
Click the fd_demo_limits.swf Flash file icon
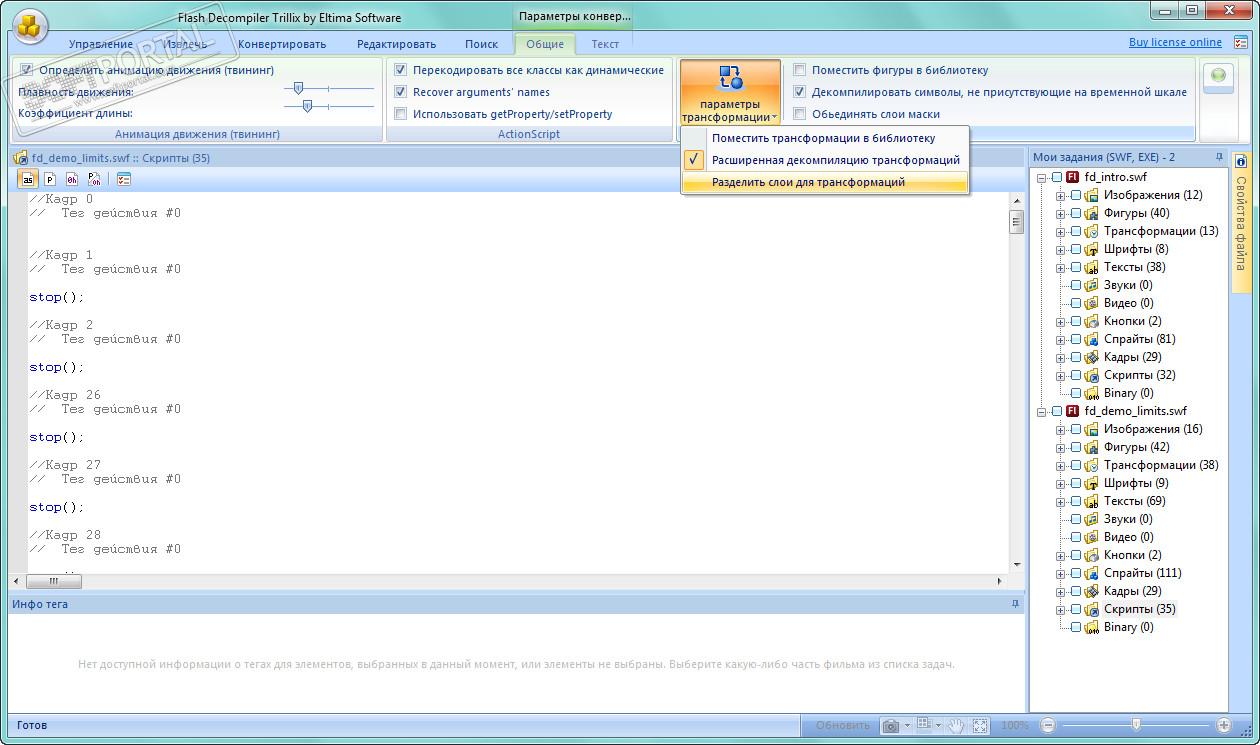coord(1073,411)
